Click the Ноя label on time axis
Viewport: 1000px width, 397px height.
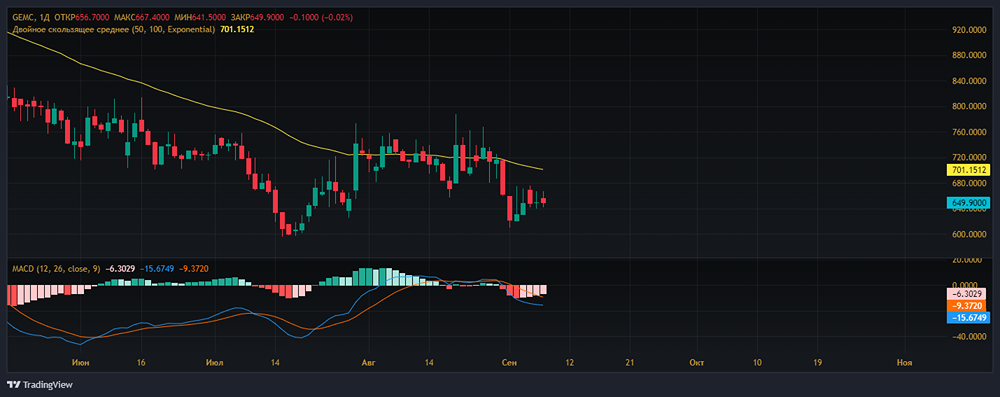coord(904,362)
